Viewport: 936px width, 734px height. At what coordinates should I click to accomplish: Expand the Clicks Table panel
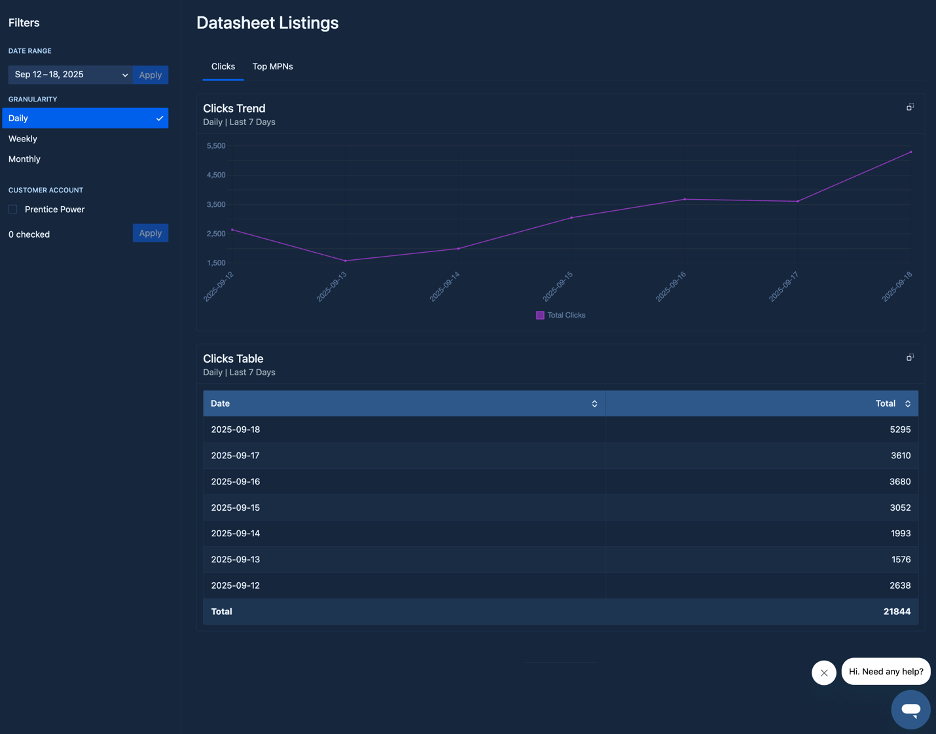click(910, 357)
